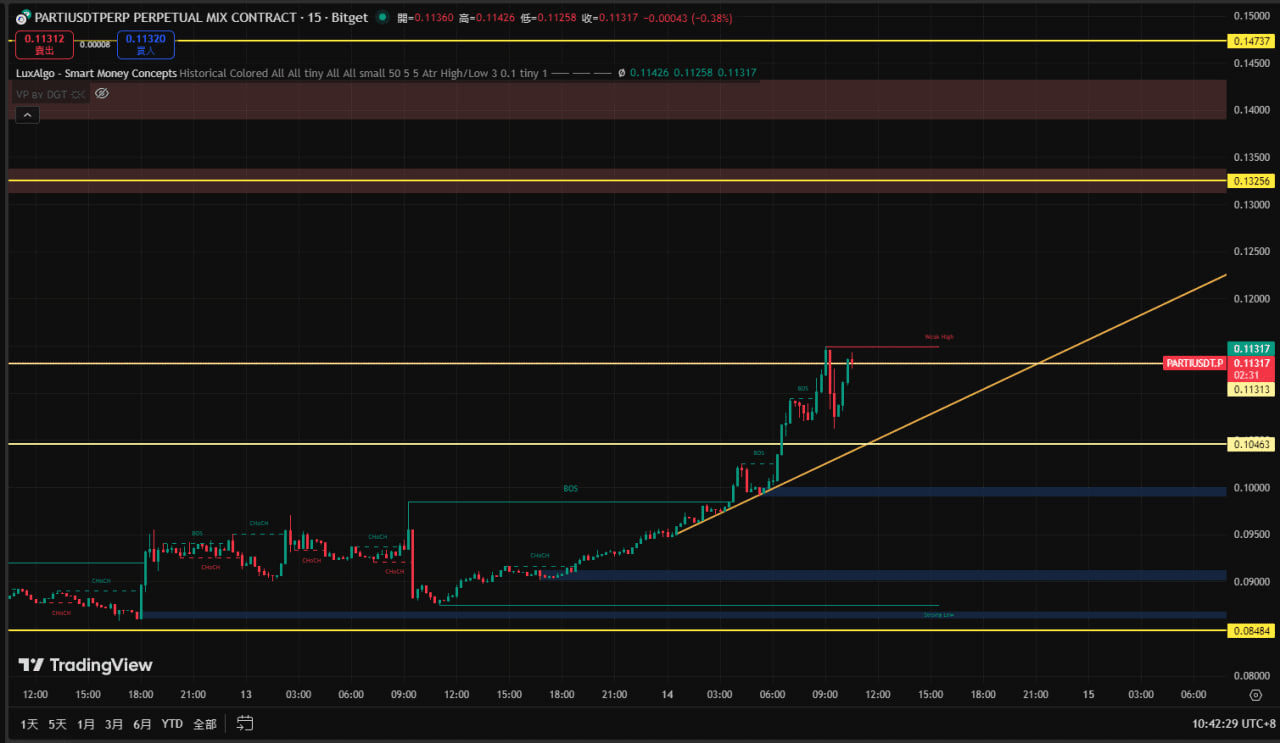Click the 0.10463 yellow price label

click(x=1252, y=443)
